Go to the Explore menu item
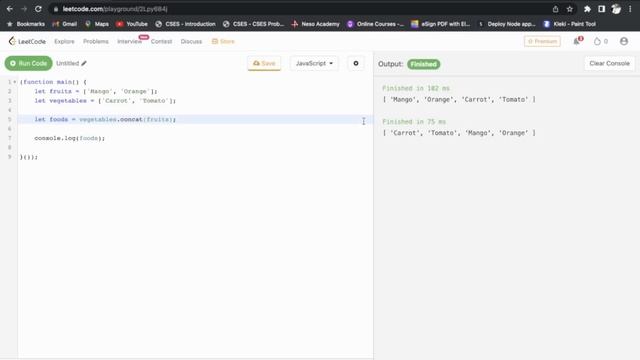 pos(64,41)
